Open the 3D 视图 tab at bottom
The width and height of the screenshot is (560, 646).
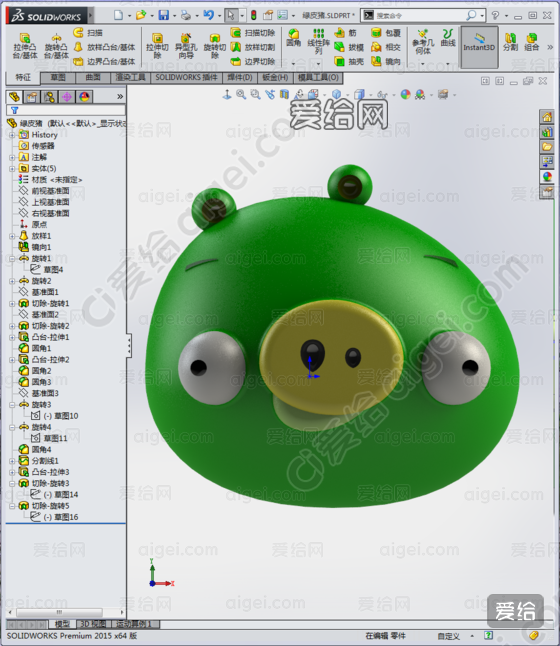[93, 624]
